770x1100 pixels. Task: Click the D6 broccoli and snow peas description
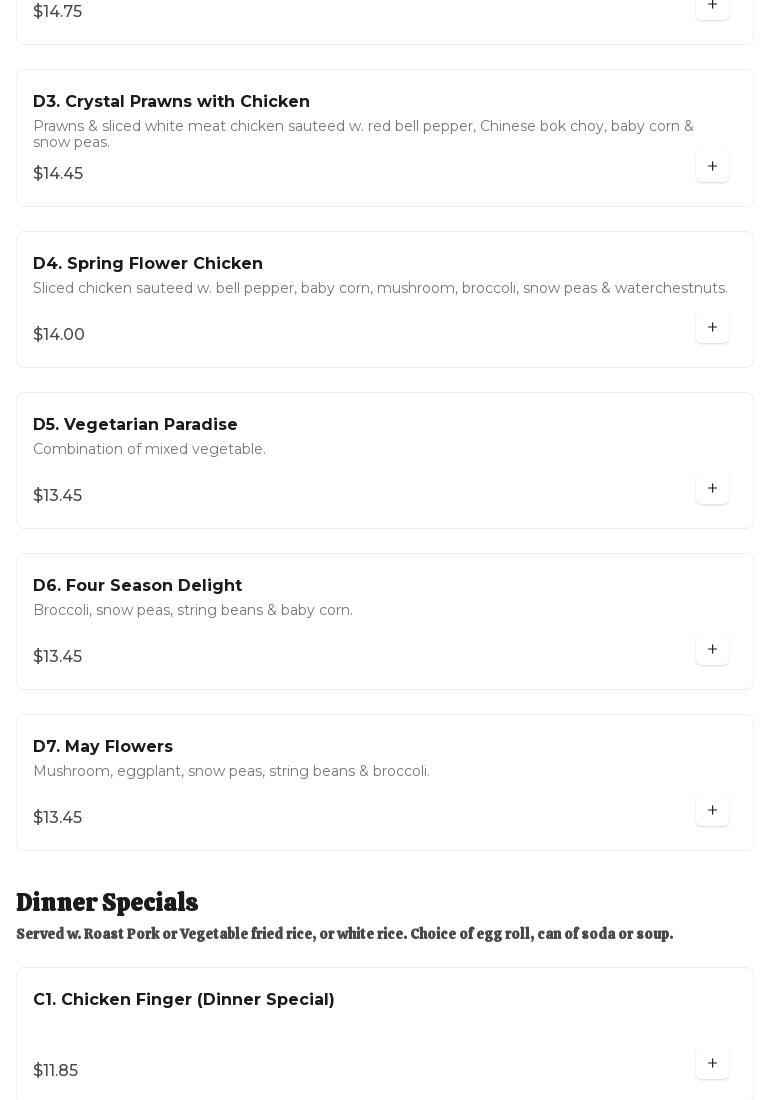click(193, 610)
